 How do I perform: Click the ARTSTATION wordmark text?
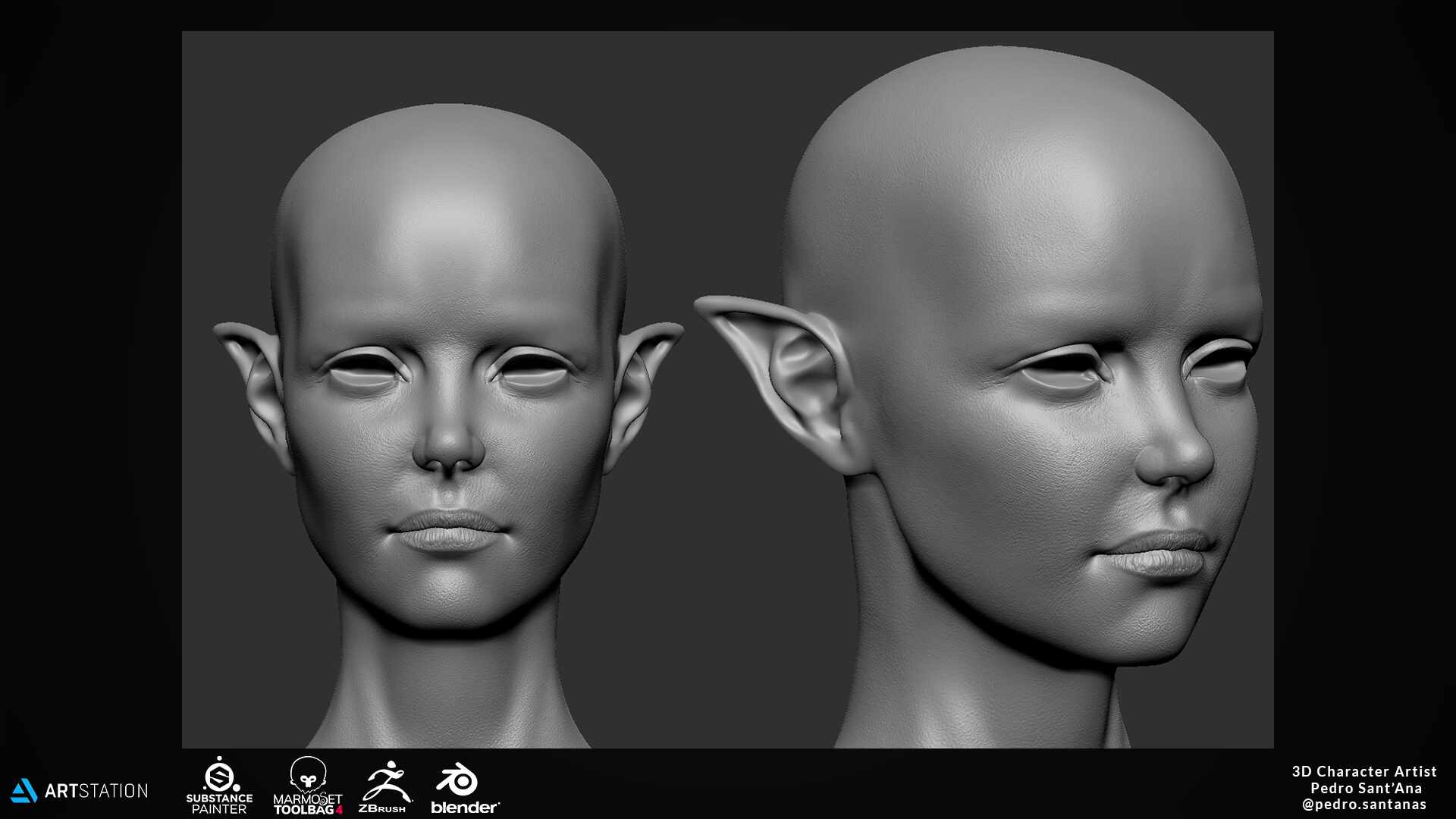96,791
